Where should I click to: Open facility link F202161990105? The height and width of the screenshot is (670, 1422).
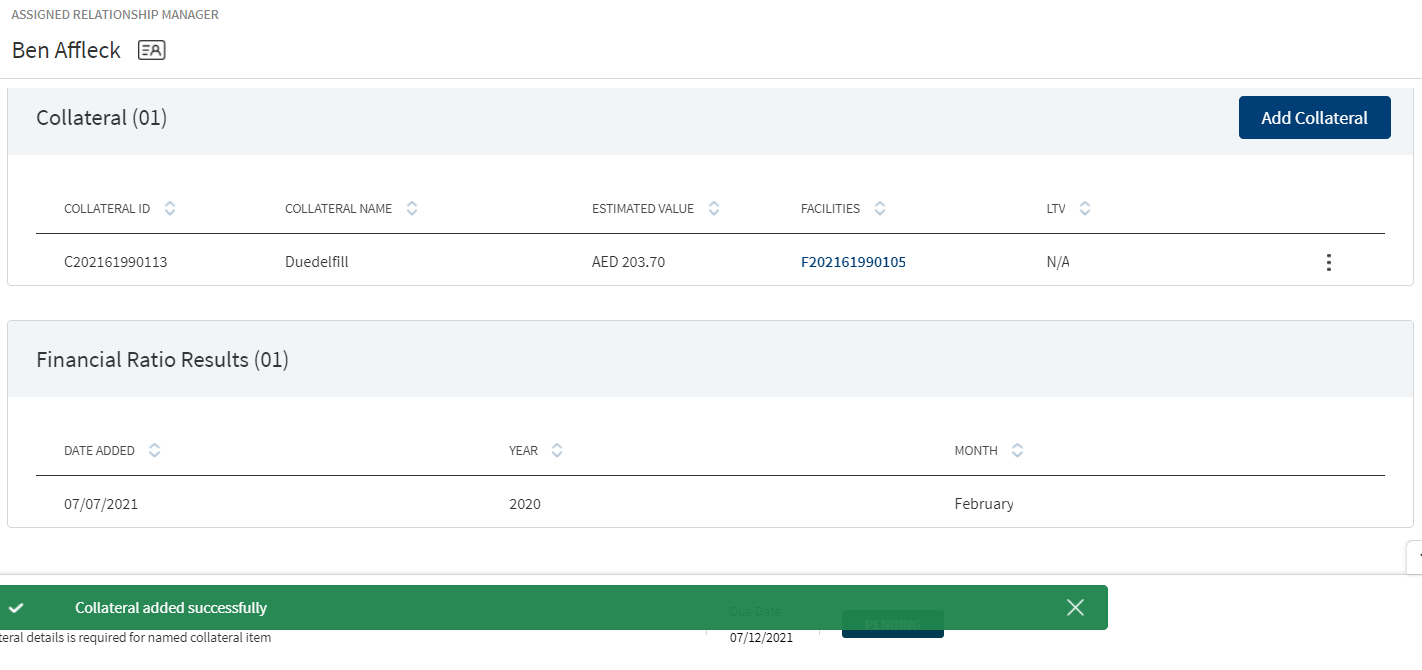(x=853, y=262)
